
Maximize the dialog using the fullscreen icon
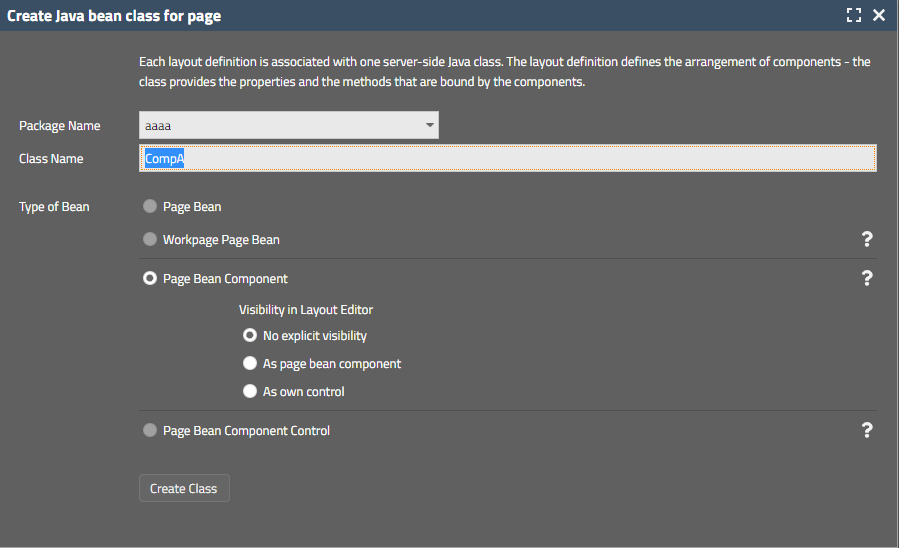coord(853,15)
